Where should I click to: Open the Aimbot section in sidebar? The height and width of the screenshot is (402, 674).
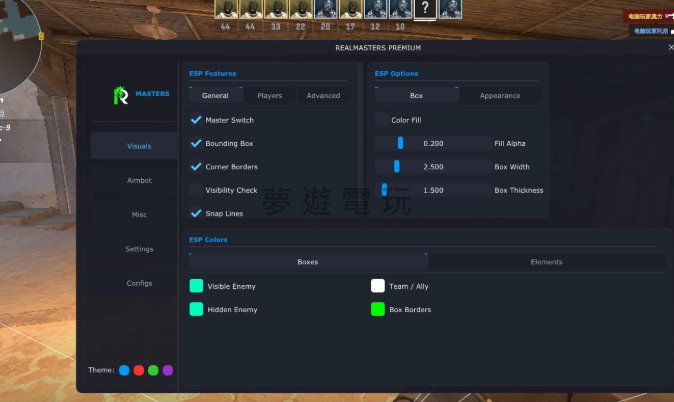[x=139, y=180]
